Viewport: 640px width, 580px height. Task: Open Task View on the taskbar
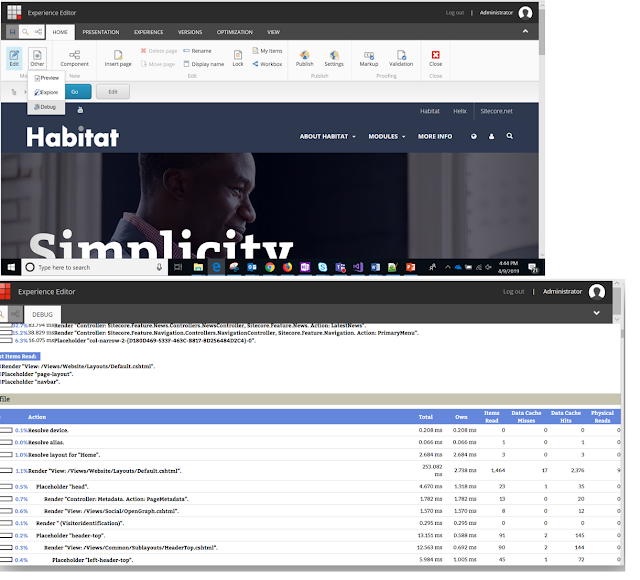tap(178, 267)
